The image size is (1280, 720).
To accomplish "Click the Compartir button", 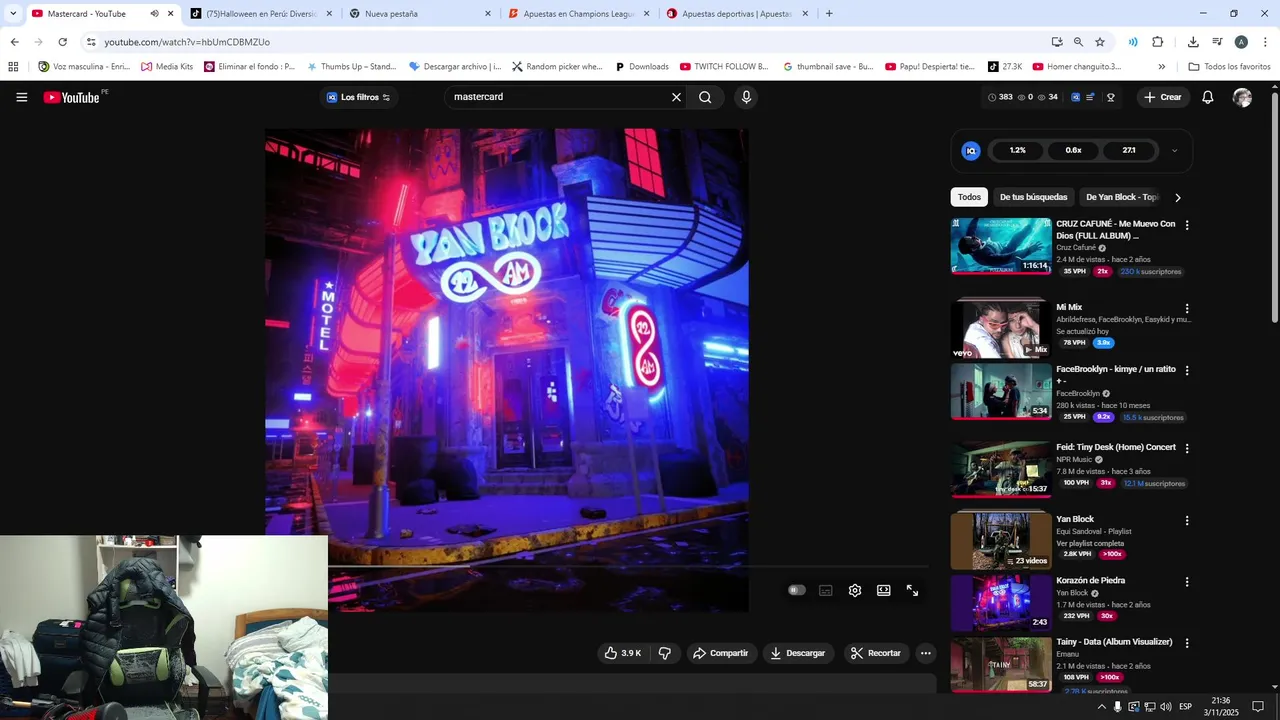I will pos(720,653).
